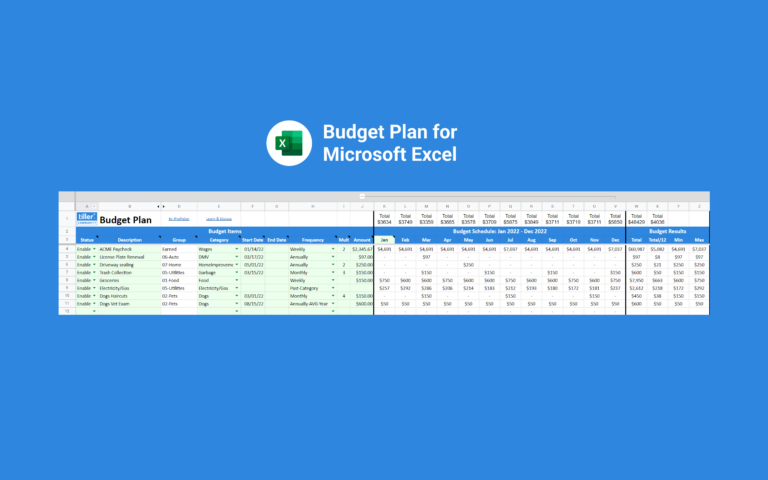The image size is (768, 480).
Task: Select the 07-Home group cell
Action: click(x=179, y=264)
